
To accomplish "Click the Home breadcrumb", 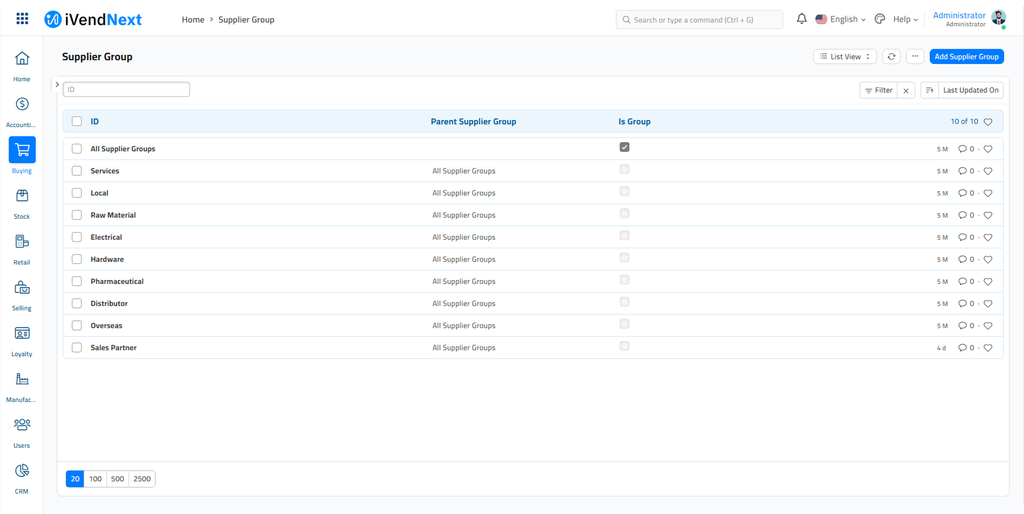I will click(x=193, y=20).
